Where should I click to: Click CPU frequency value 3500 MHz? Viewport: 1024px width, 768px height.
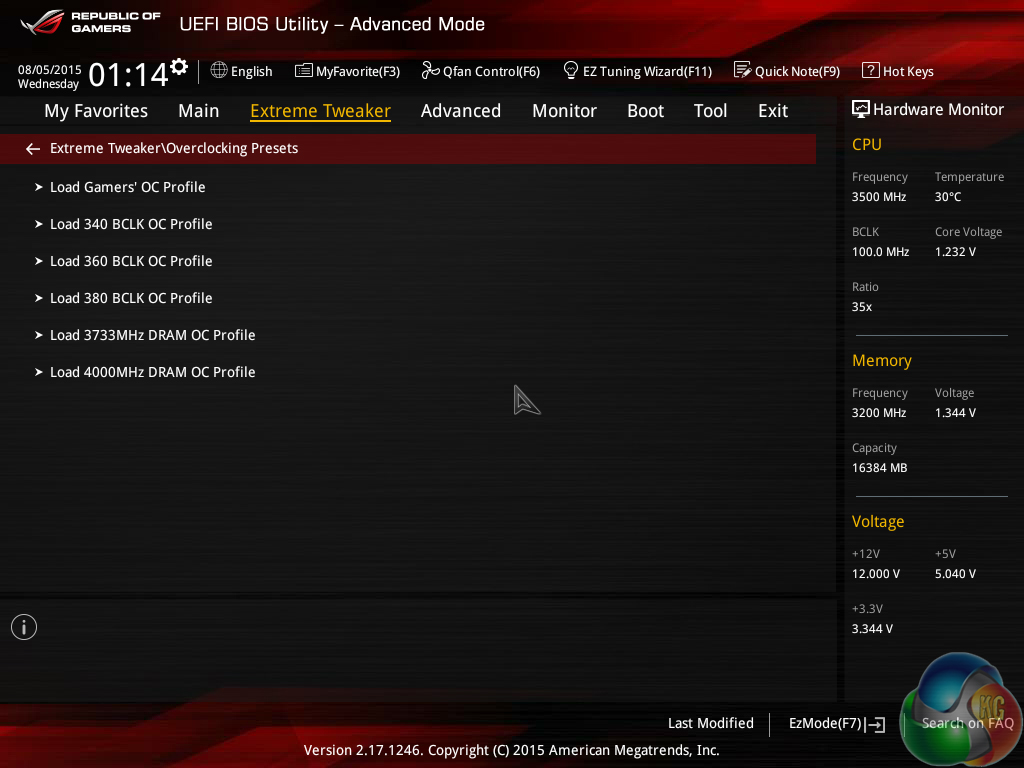pyautogui.click(x=879, y=197)
